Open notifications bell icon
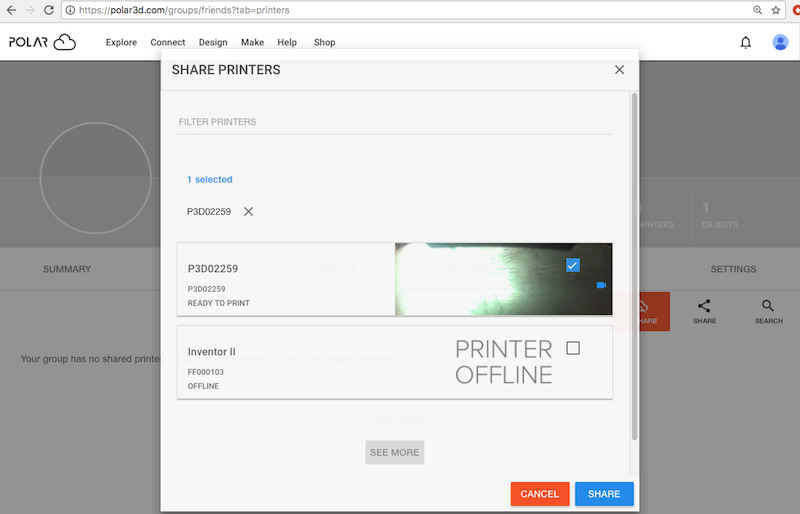This screenshot has width=800, height=514. tap(745, 42)
